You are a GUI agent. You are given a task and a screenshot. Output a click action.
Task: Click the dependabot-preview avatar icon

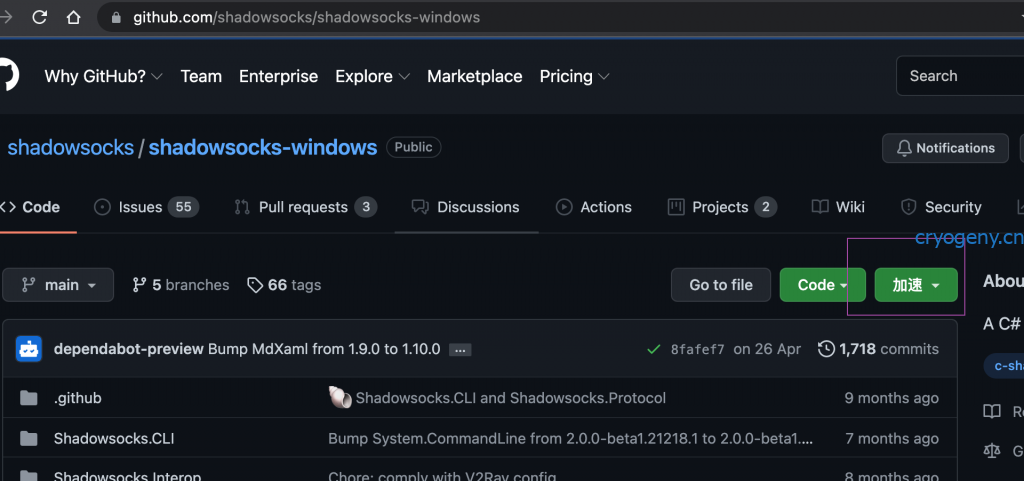[x=29, y=349]
